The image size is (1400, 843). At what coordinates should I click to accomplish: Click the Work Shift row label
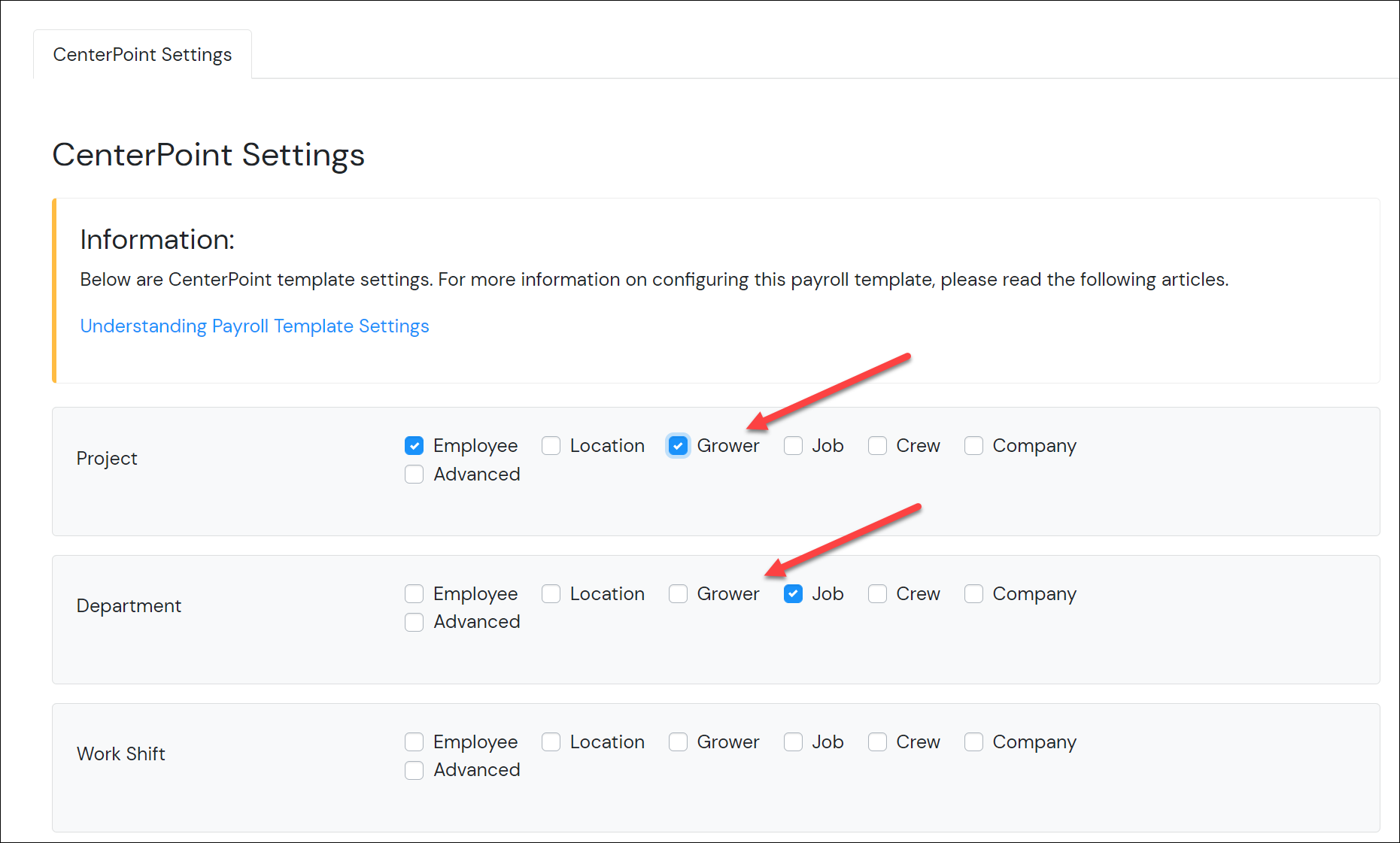(x=121, y=754)
